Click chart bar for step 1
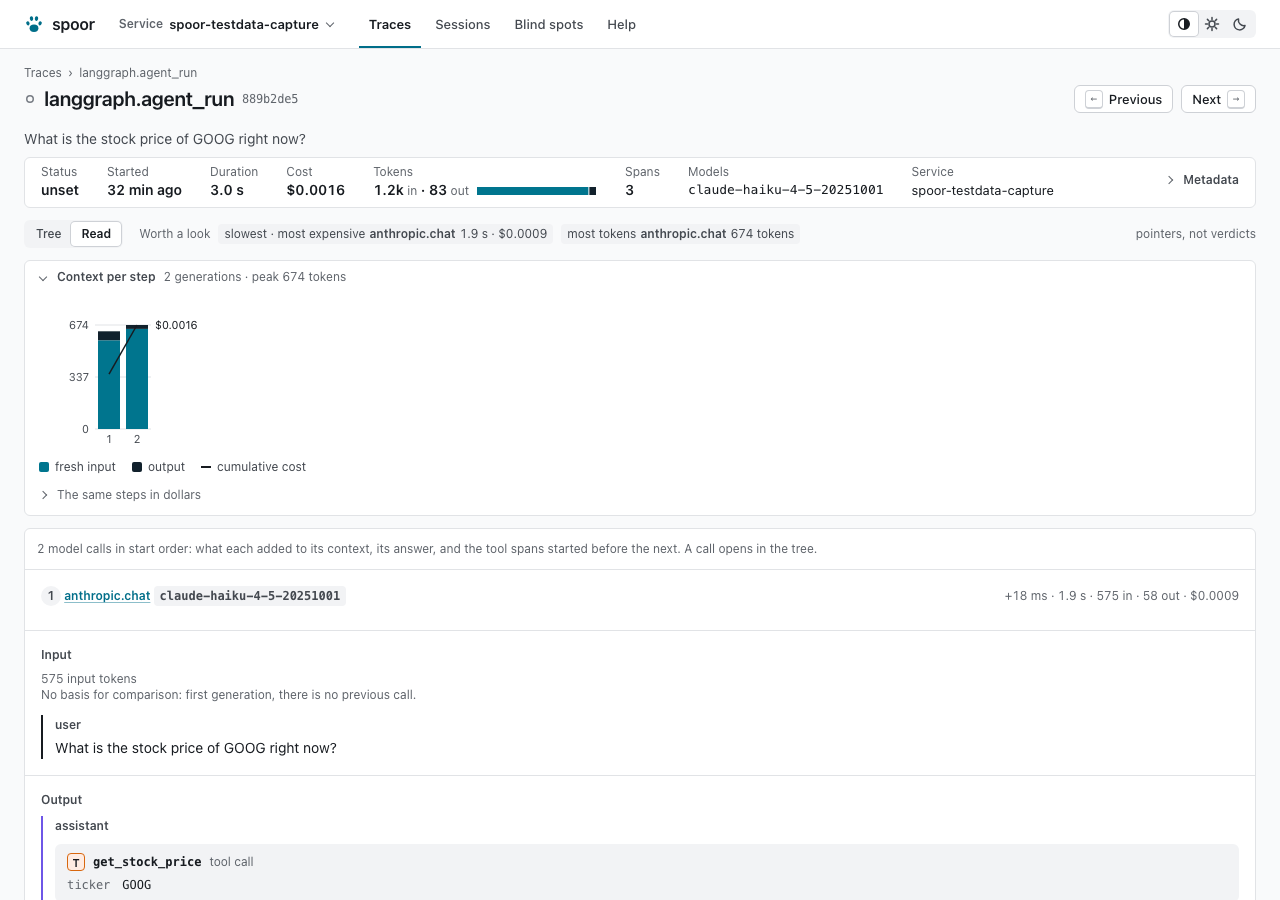1280x900 pixels. click(x=109, y=380)
